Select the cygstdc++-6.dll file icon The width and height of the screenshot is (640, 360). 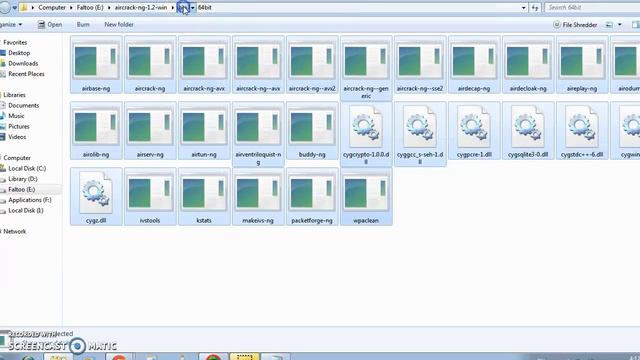(582, 127)
